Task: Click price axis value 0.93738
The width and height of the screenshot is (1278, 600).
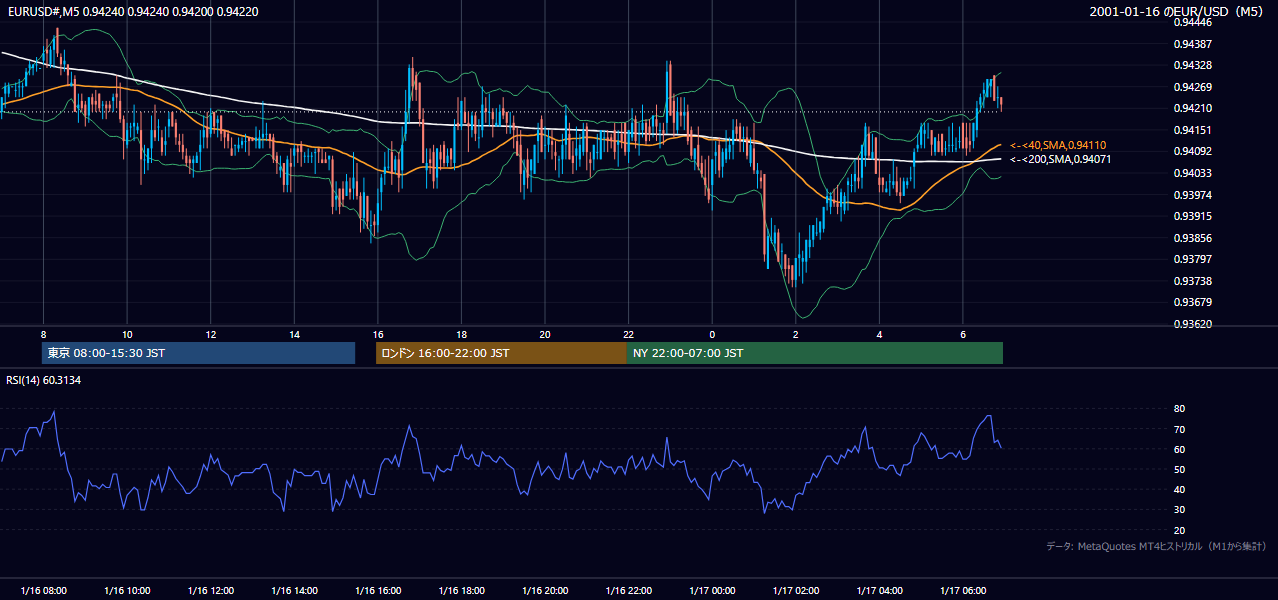Action: coord(1192,281)
